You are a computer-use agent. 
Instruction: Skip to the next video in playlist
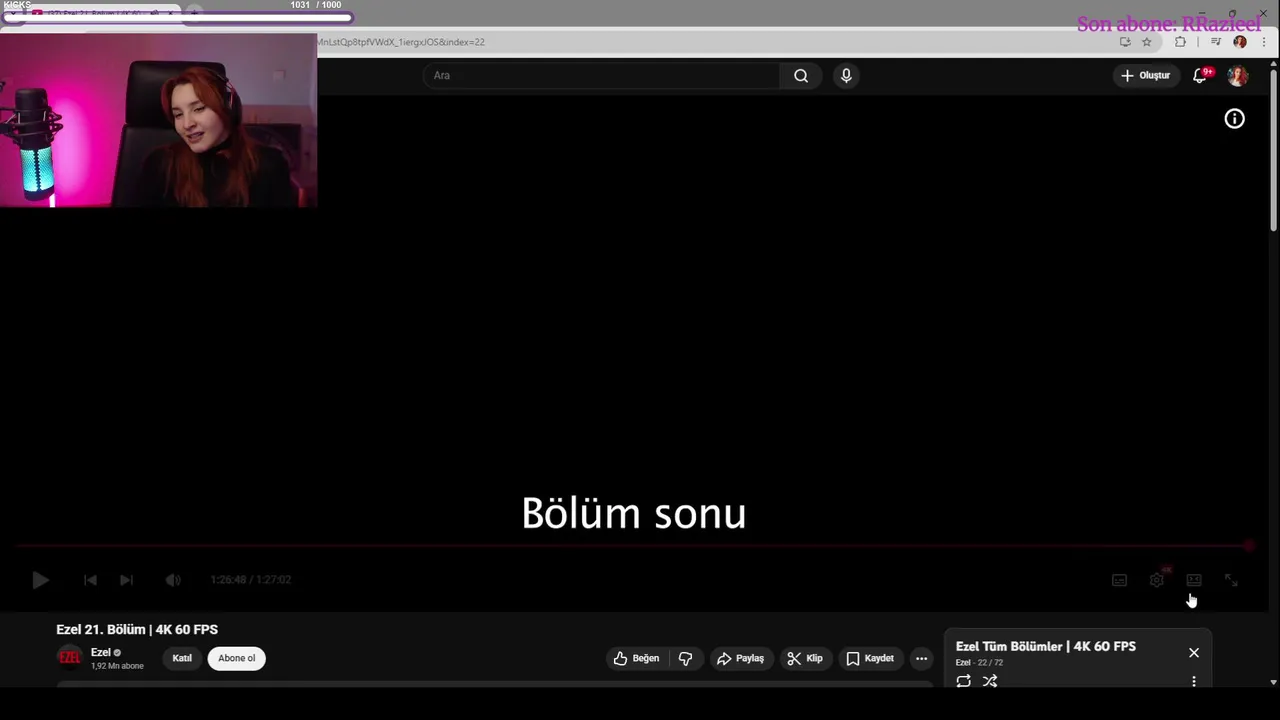point(126,580)
